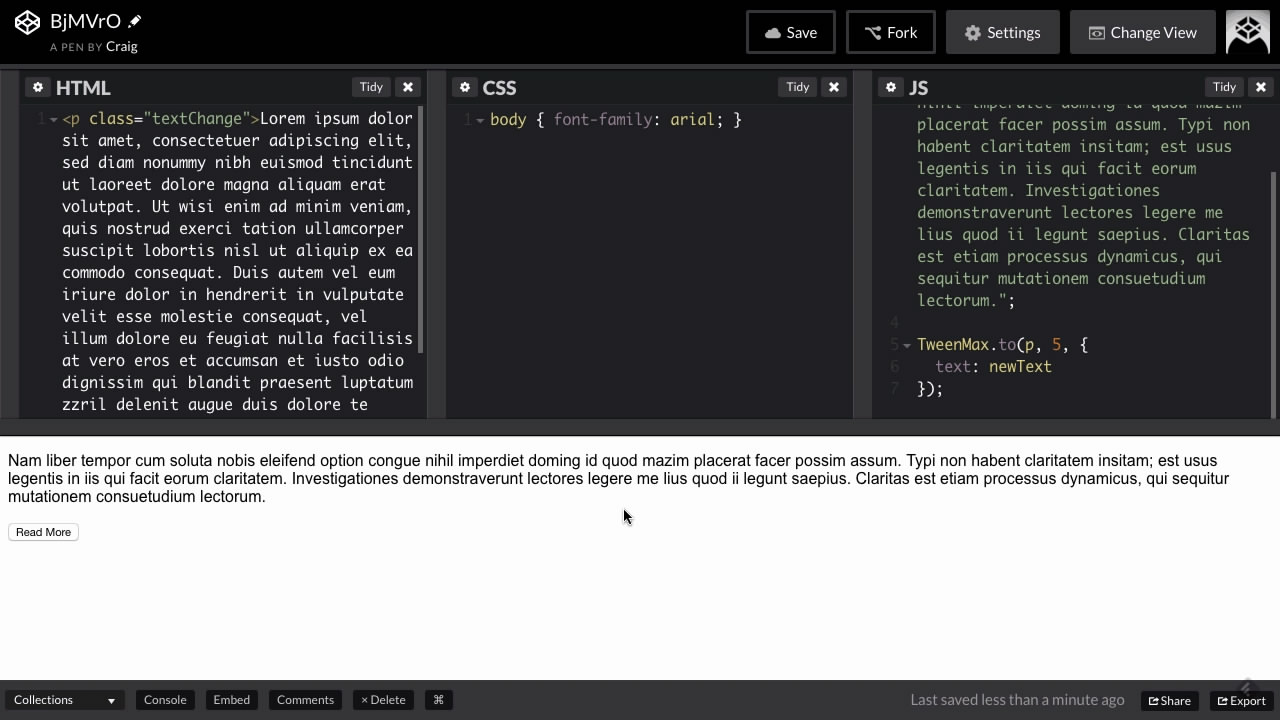Open the Embed options

click(231, 700)
